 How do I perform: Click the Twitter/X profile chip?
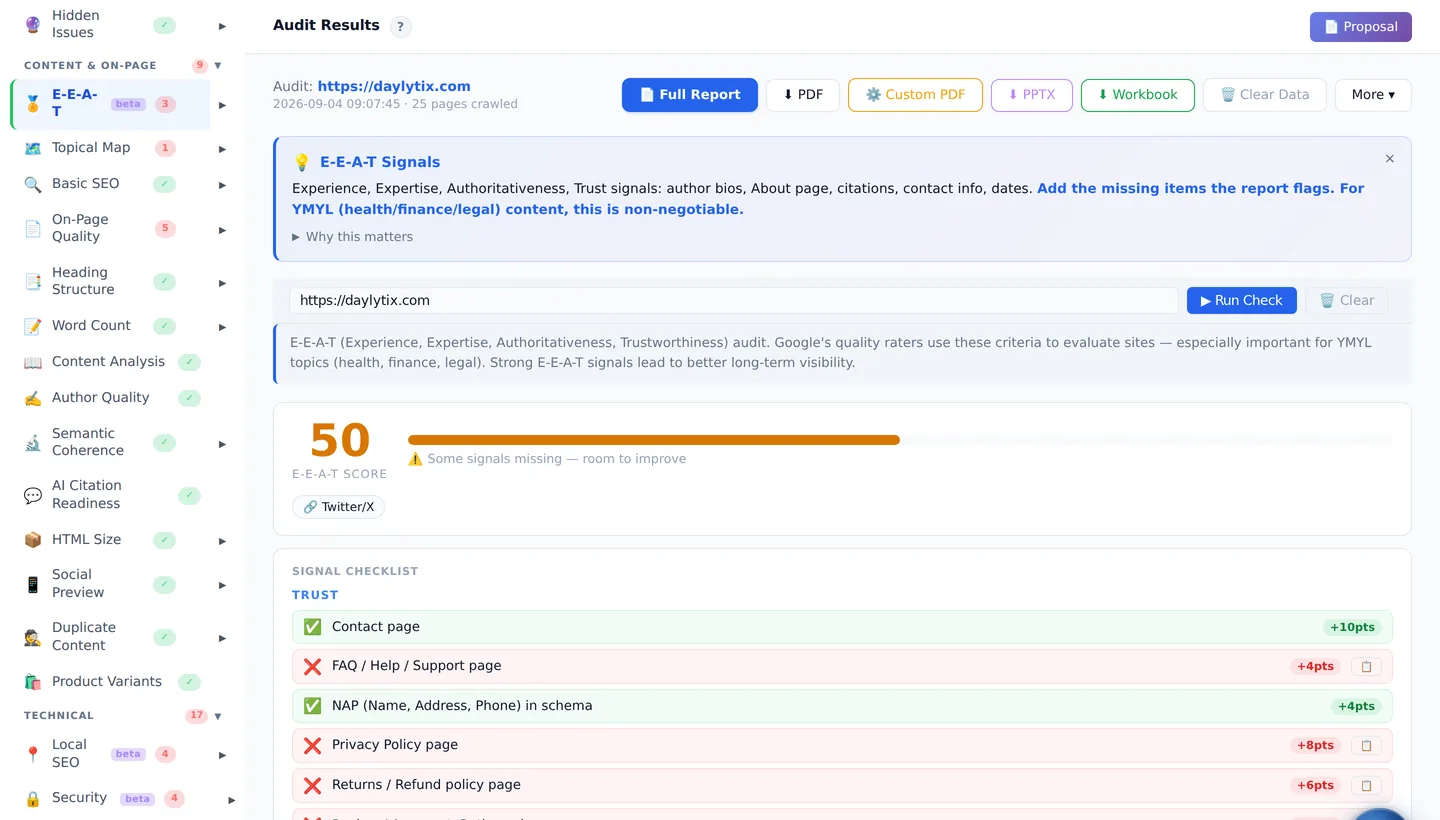point(338,507)
